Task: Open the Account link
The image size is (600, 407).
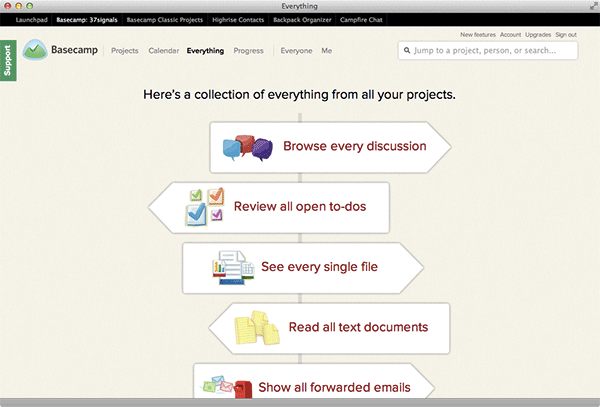Action: 510,34
